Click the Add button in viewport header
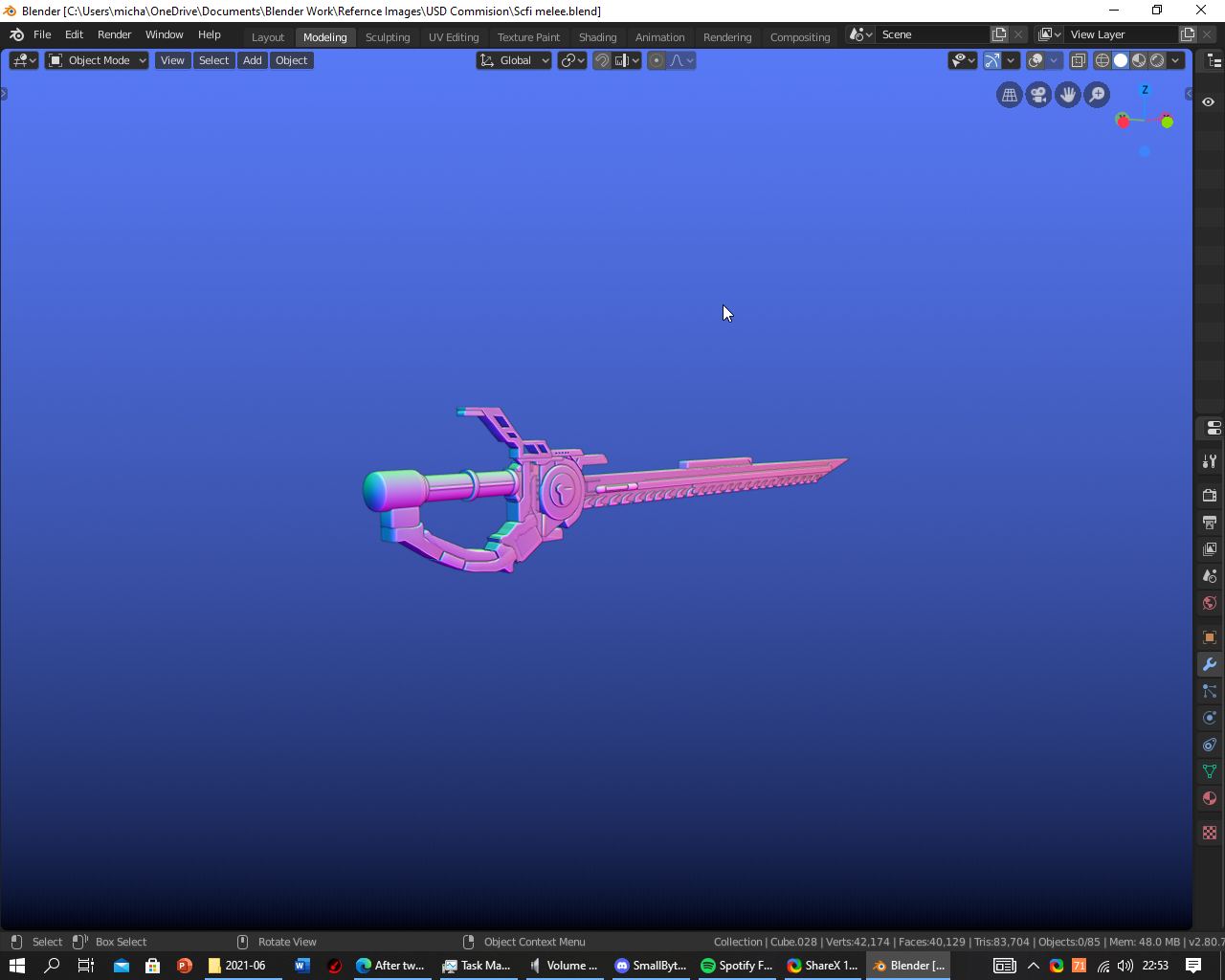Screen dimensions: 1225x980 252,60
